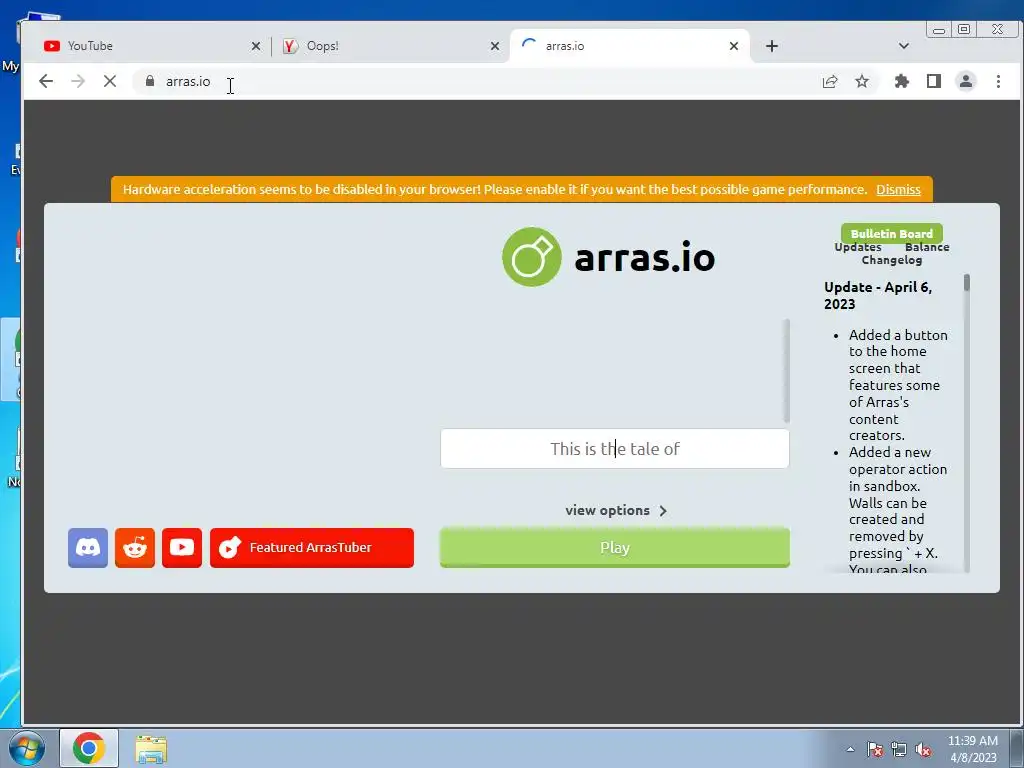Minimize the Chrome window

tap(939, 29)
